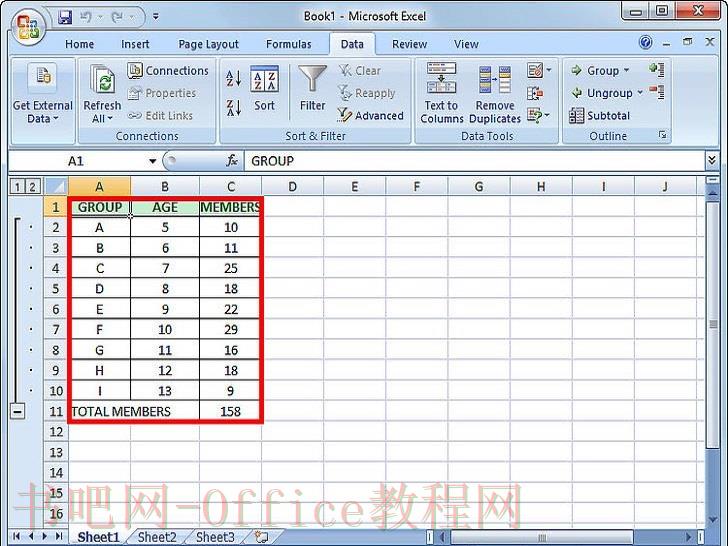Toggle the Filter funnel
The image size is (728, 546).
point(312,89)
